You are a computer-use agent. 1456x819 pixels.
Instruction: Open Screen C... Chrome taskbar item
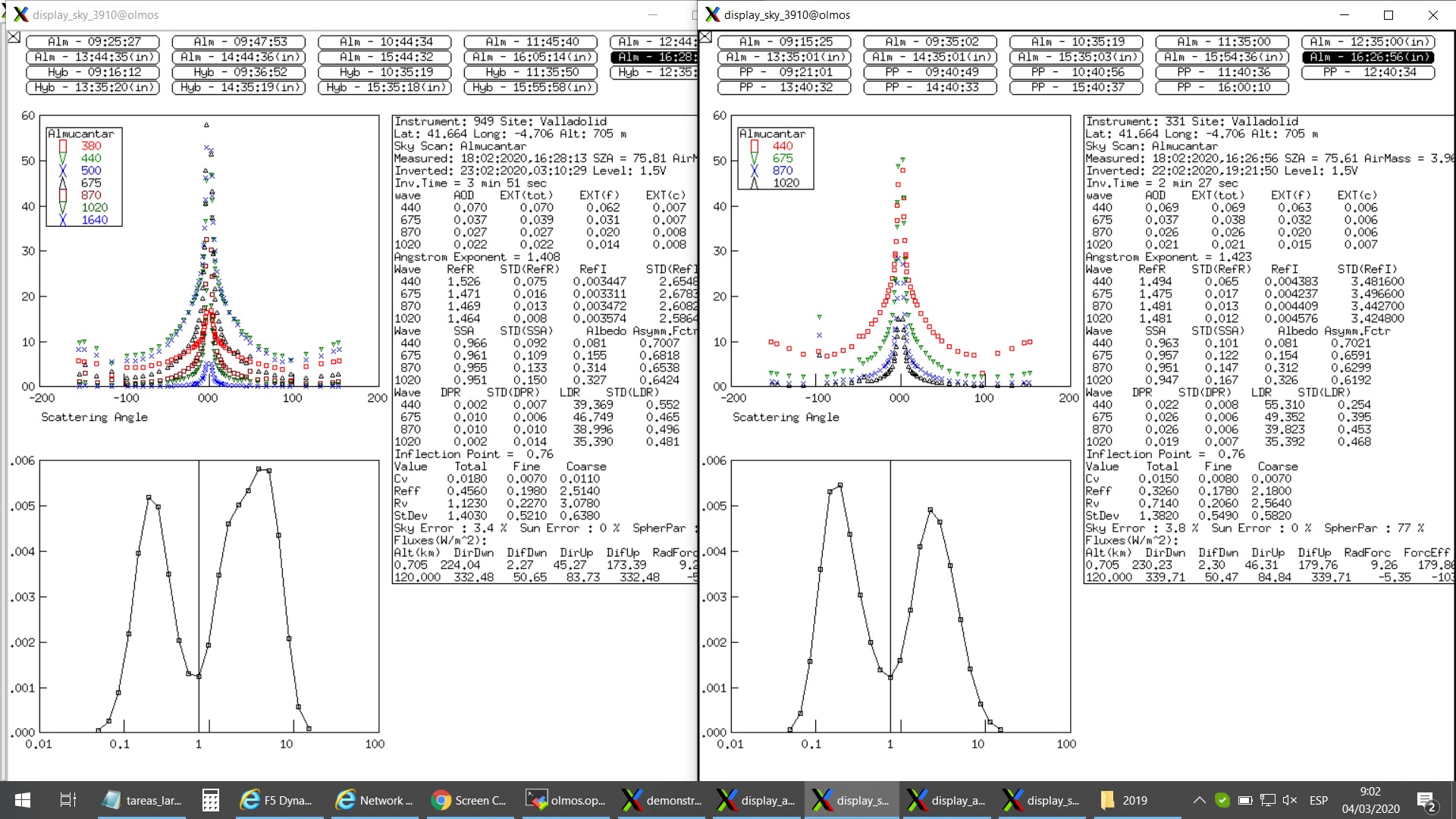click(469, 800)
